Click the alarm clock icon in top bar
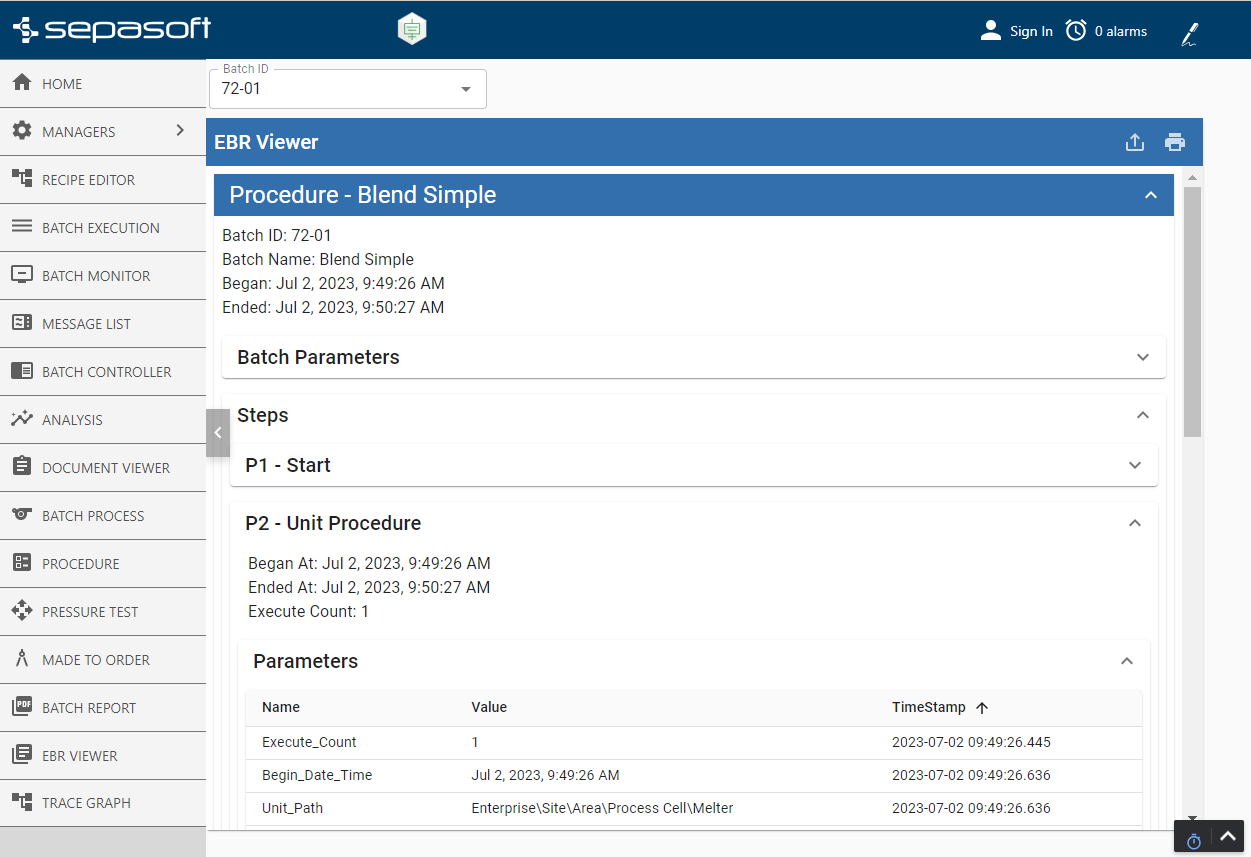 (1076, 31)
